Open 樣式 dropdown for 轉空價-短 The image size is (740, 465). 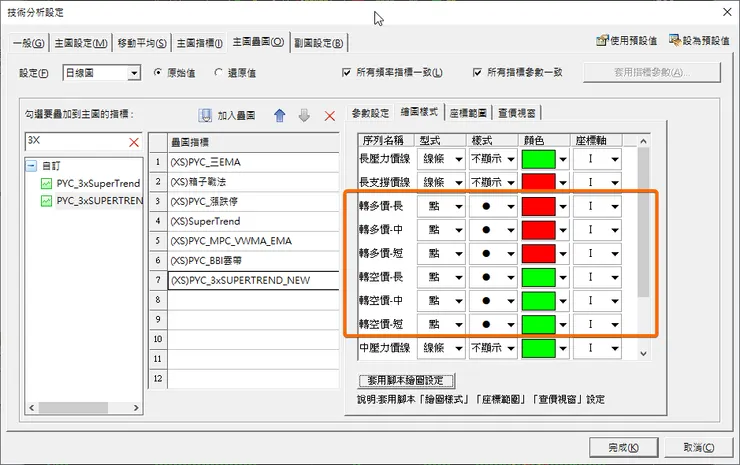[511, 324]
